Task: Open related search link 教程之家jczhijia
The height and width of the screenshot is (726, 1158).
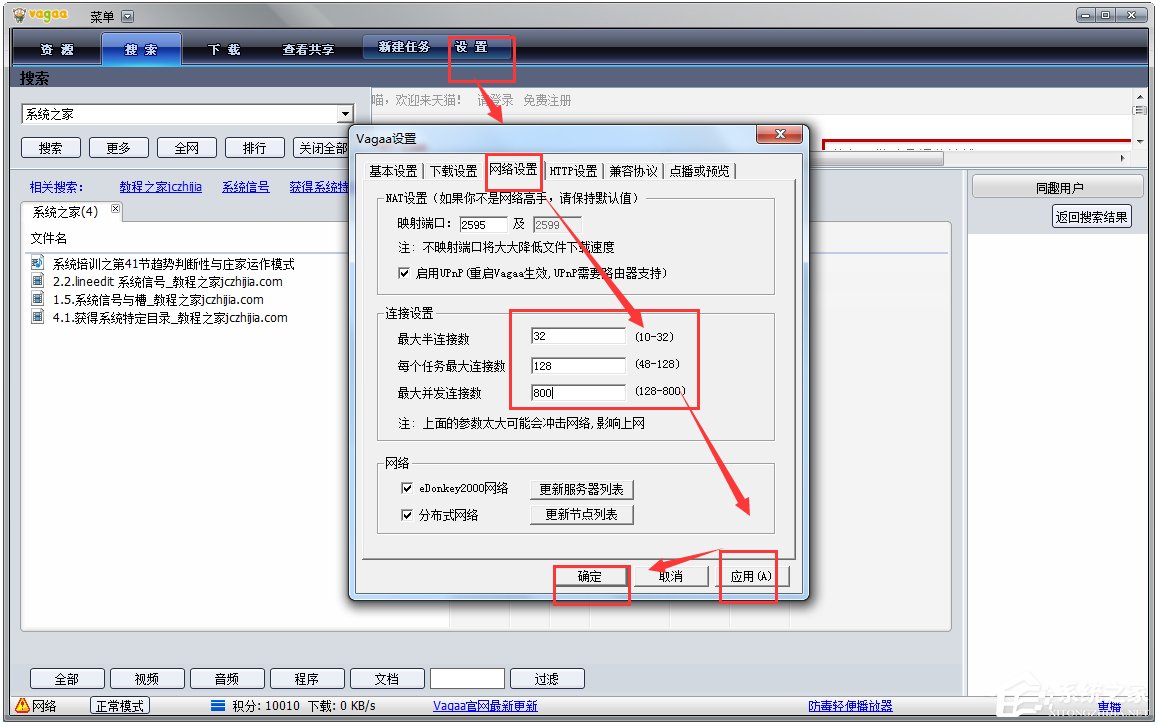Action: (160, 187)
